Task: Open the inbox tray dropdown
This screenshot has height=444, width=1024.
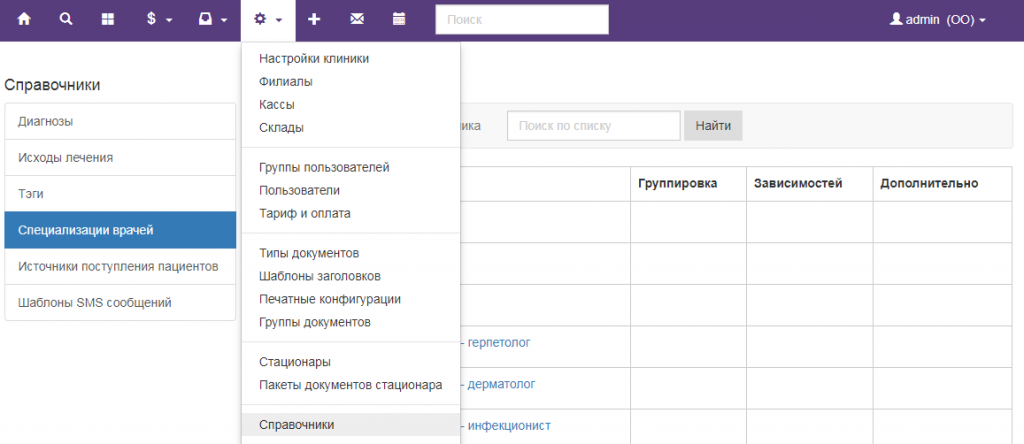Action: click(213, 20)
